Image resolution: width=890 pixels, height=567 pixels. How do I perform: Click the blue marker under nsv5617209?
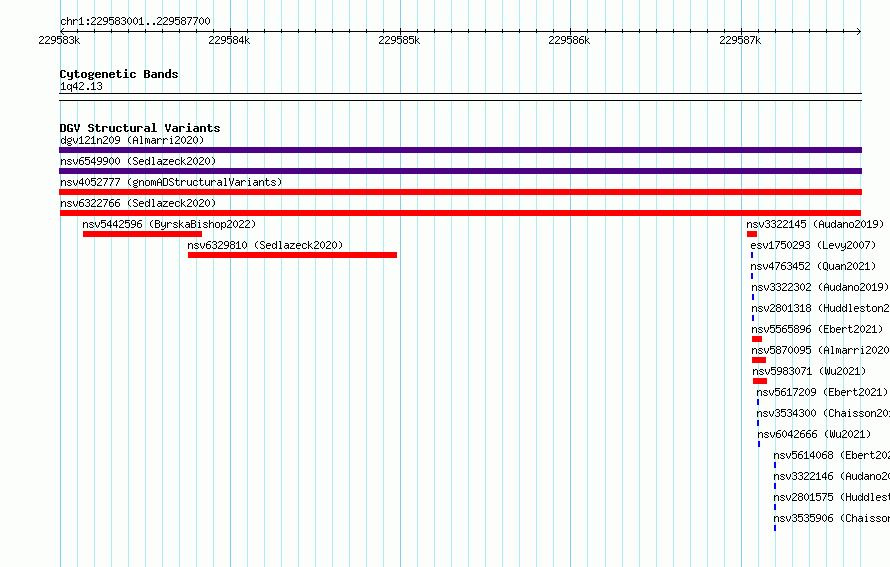758,402
